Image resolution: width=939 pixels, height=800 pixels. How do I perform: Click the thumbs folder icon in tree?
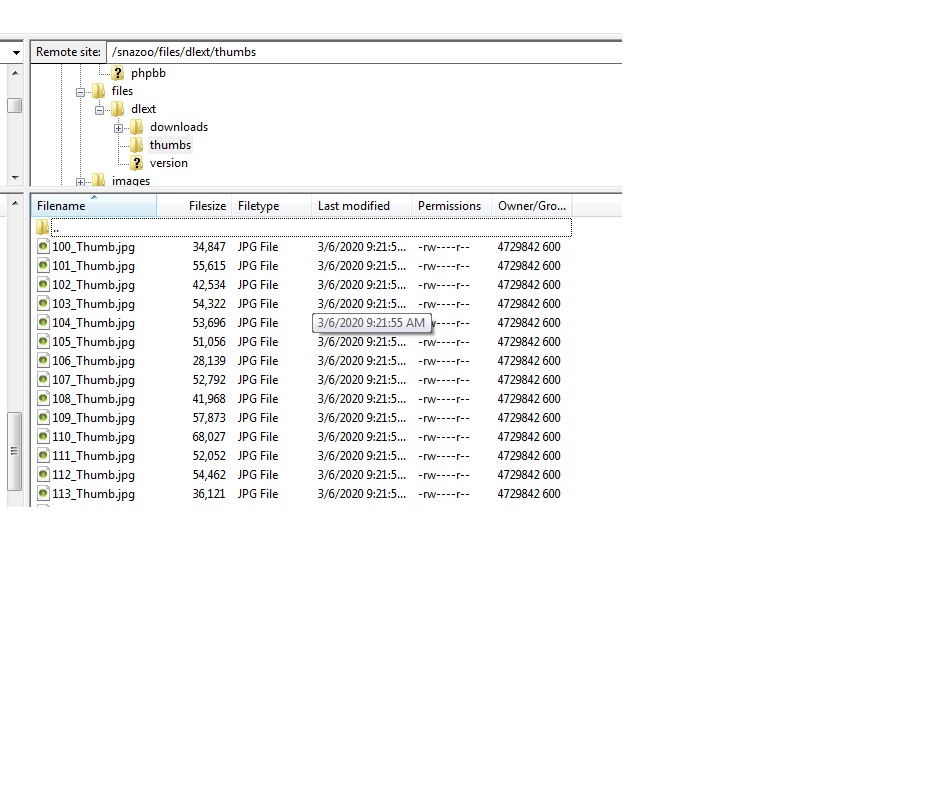tap(137, 145)
